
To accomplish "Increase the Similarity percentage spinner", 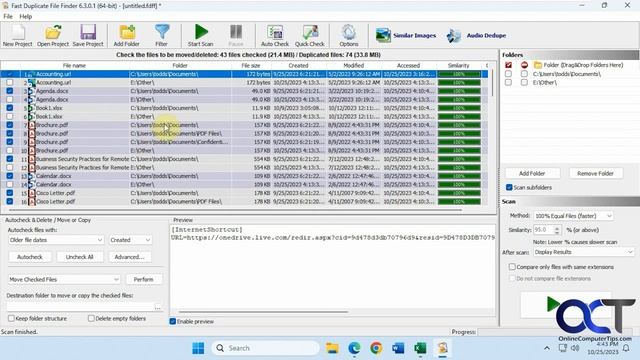I will [x=557, y=228].
